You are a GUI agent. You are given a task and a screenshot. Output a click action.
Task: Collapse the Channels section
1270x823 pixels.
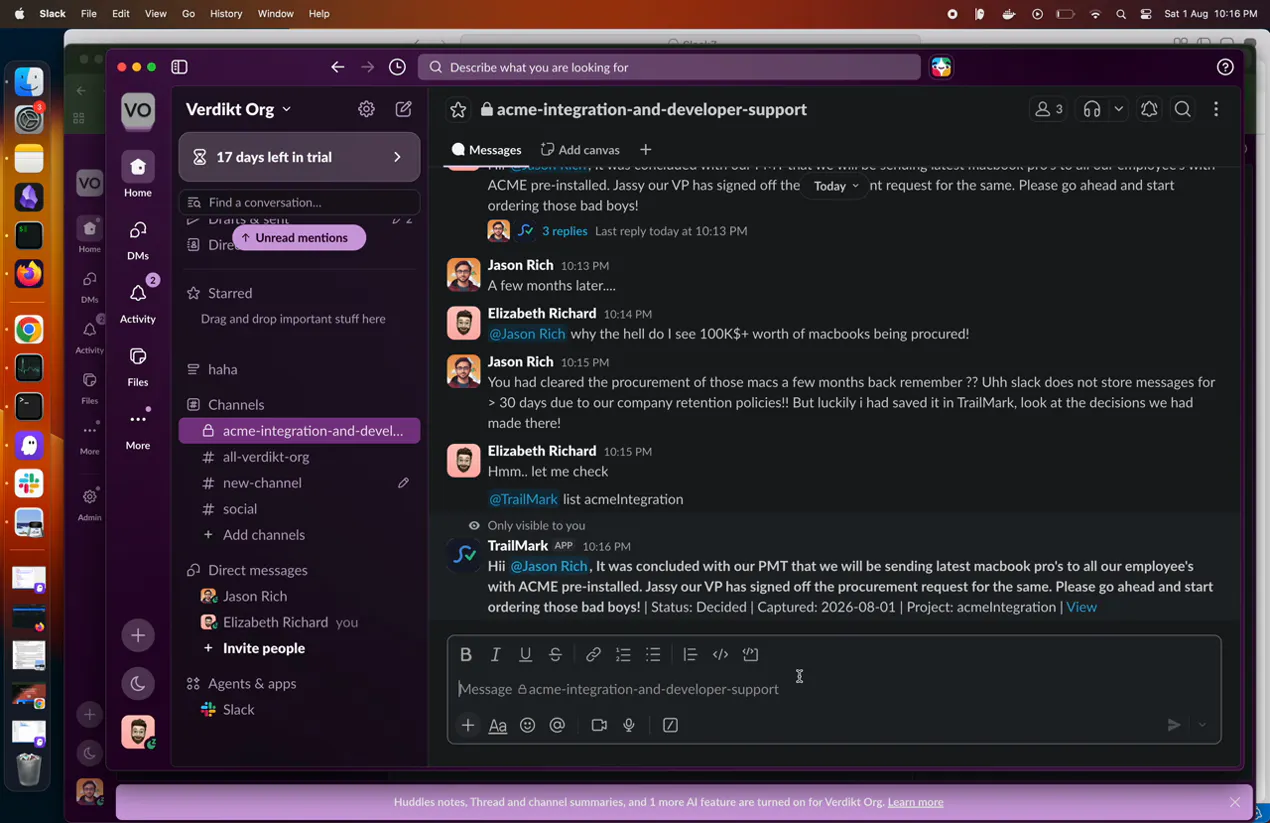point(236,405)
